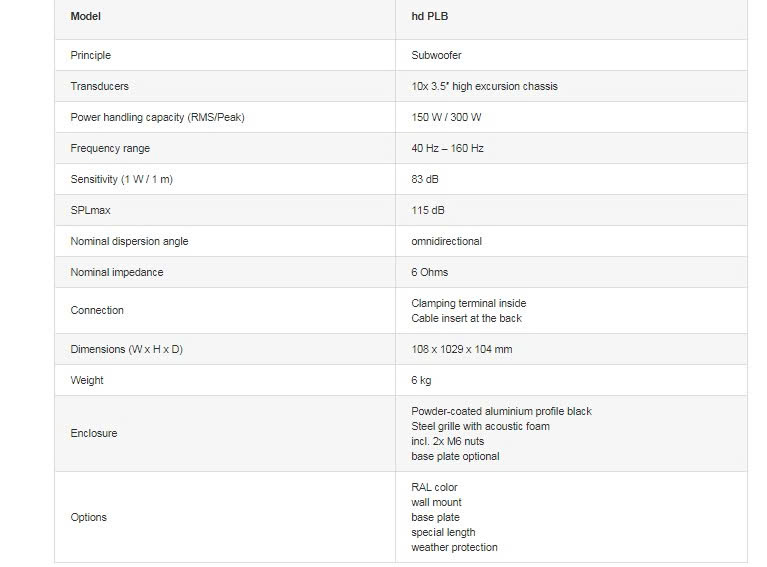Screen dimensions: 767x567
Task: Click the "Options" row label
Action: [88, 517]
